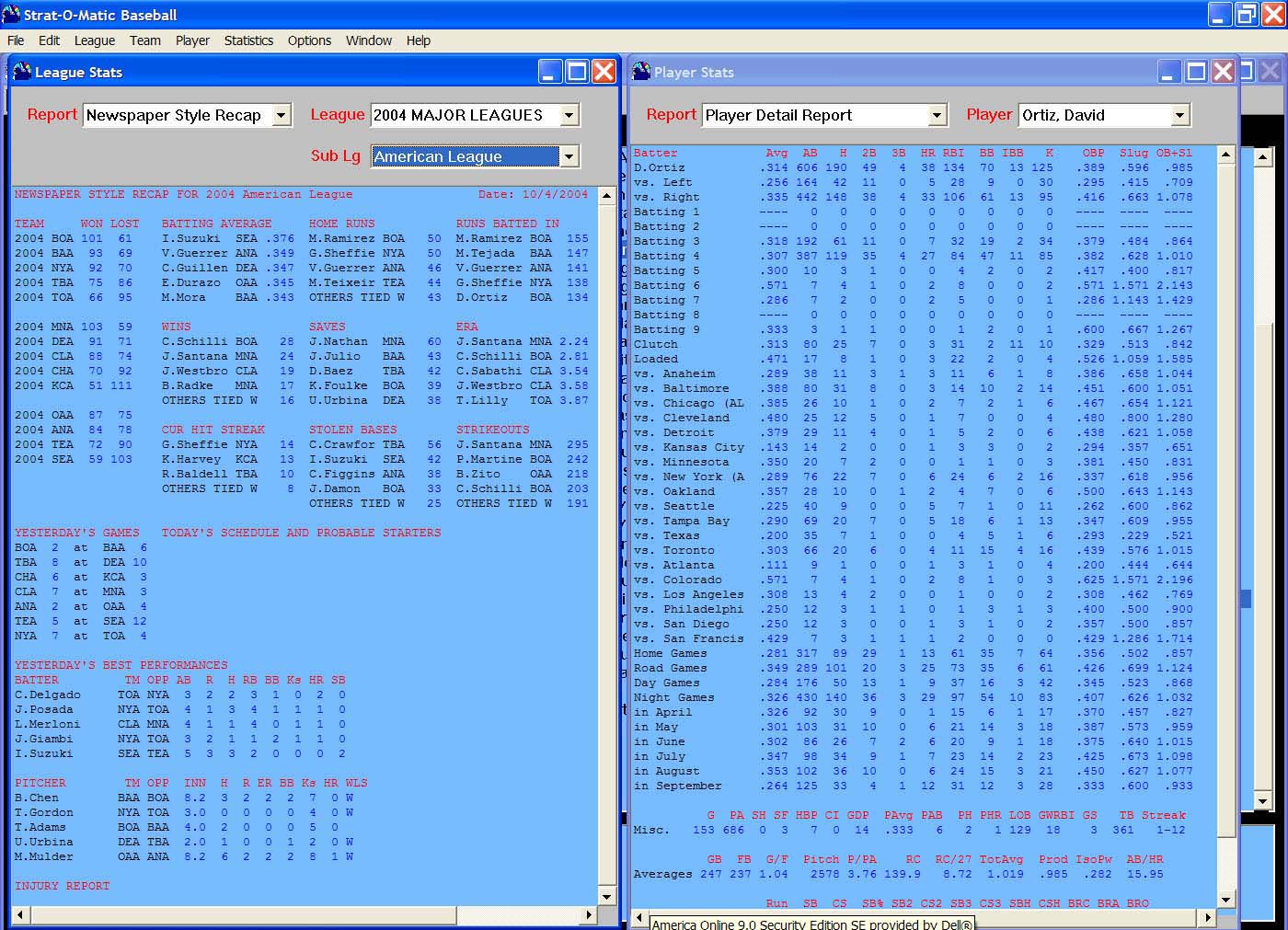
Task: Click the RUNS BATTED IN heading
Action: coord(508,224)
